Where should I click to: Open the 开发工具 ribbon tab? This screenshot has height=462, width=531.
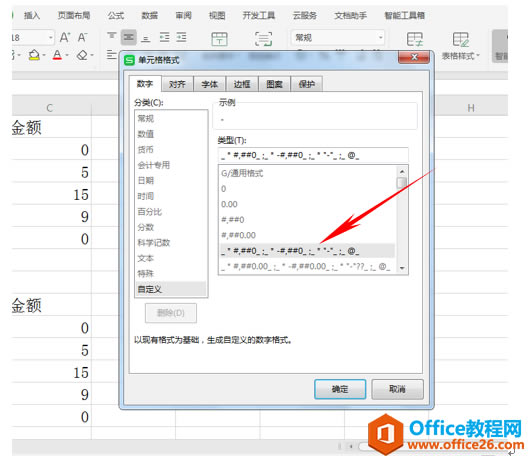tap(259, 16)
